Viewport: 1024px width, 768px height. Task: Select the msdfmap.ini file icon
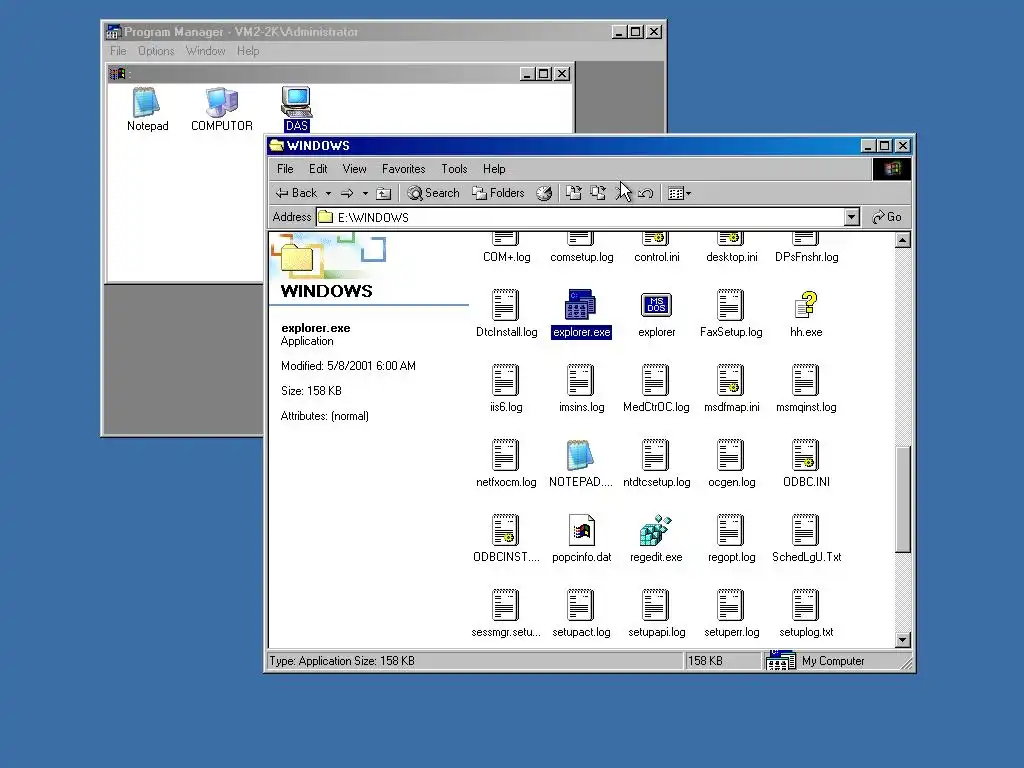pos(731,380)
